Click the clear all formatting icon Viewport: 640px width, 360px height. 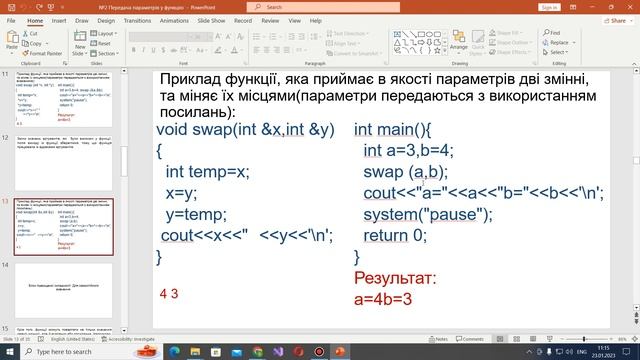tap(240, 37)
